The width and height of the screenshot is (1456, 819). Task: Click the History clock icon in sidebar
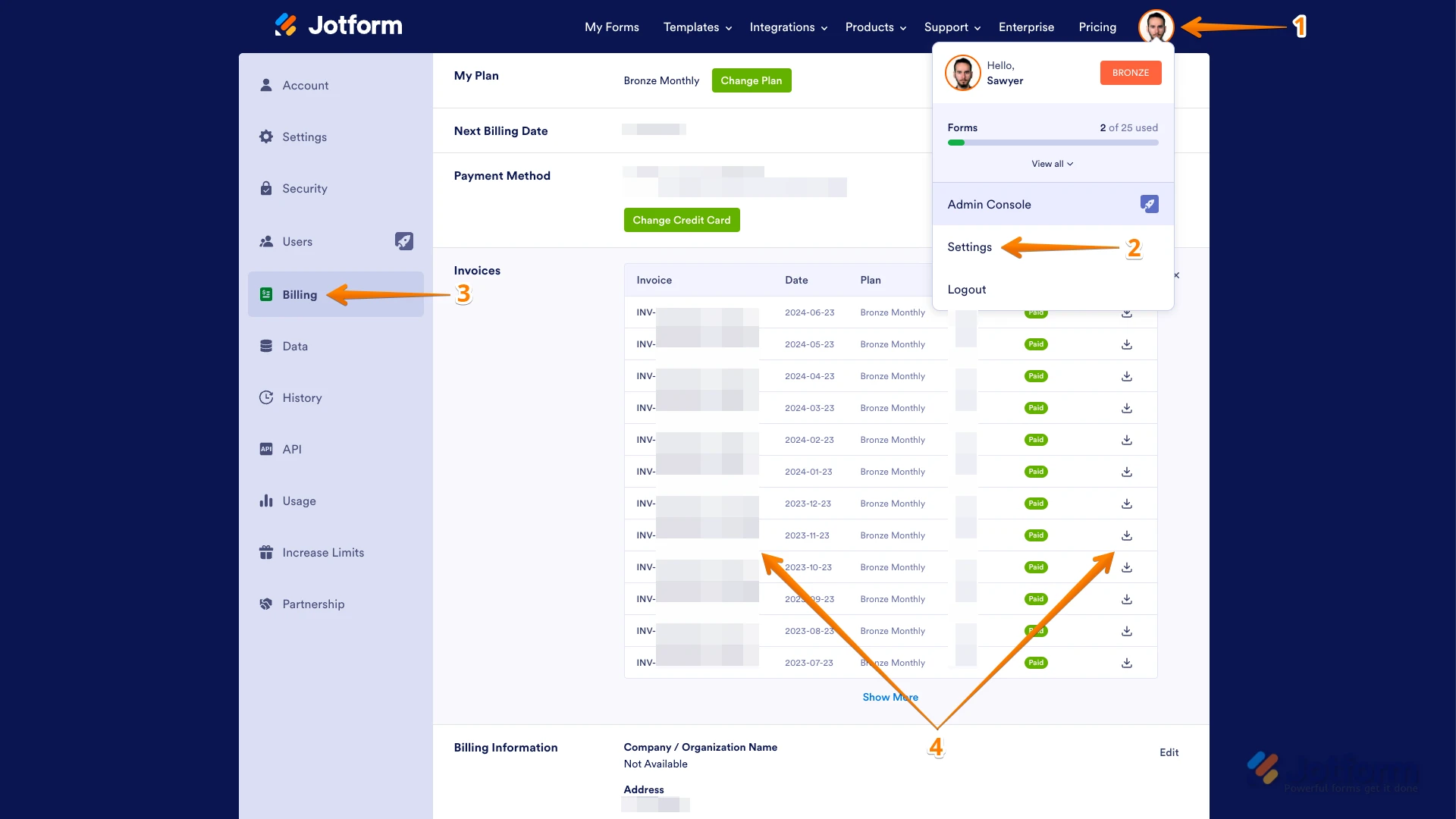click(266, 397)
